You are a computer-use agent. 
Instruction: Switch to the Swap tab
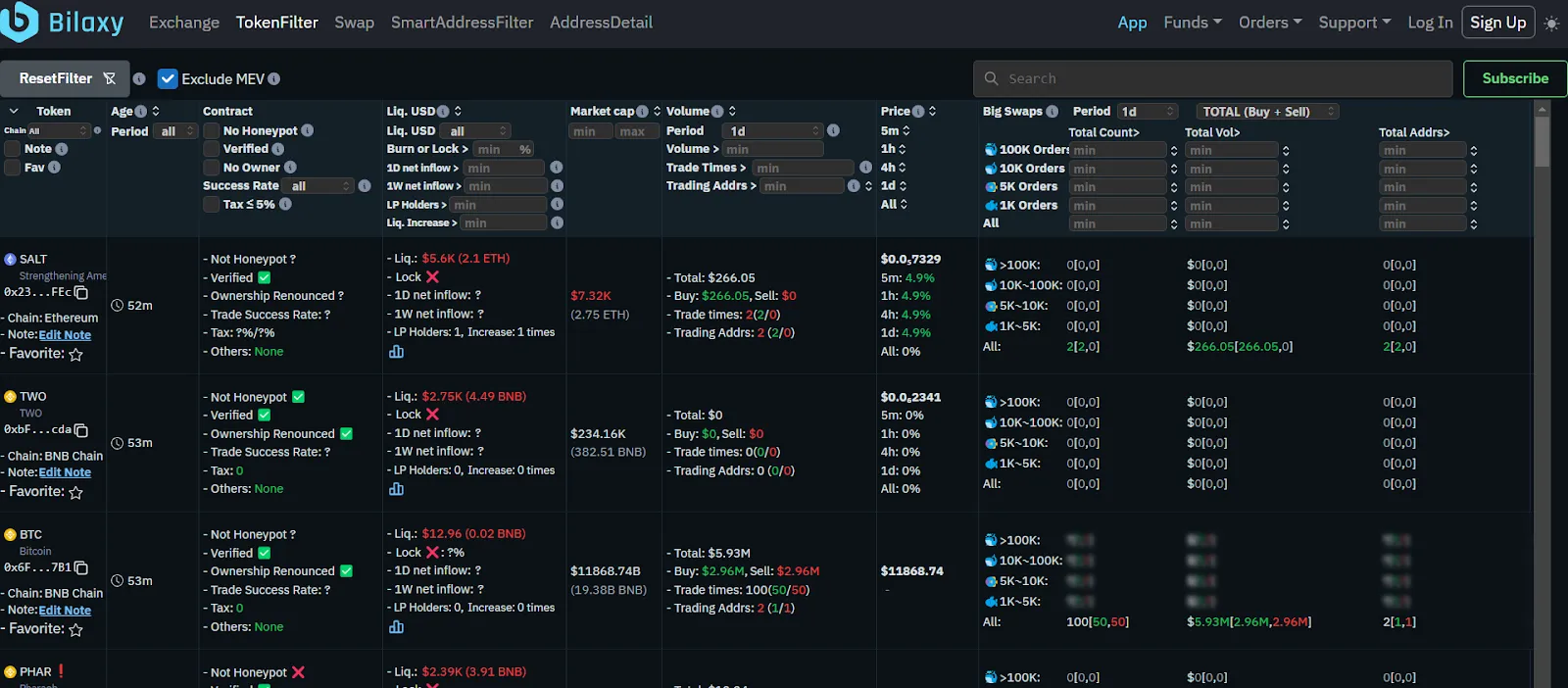pyautogui.click(x=354, y=22)
